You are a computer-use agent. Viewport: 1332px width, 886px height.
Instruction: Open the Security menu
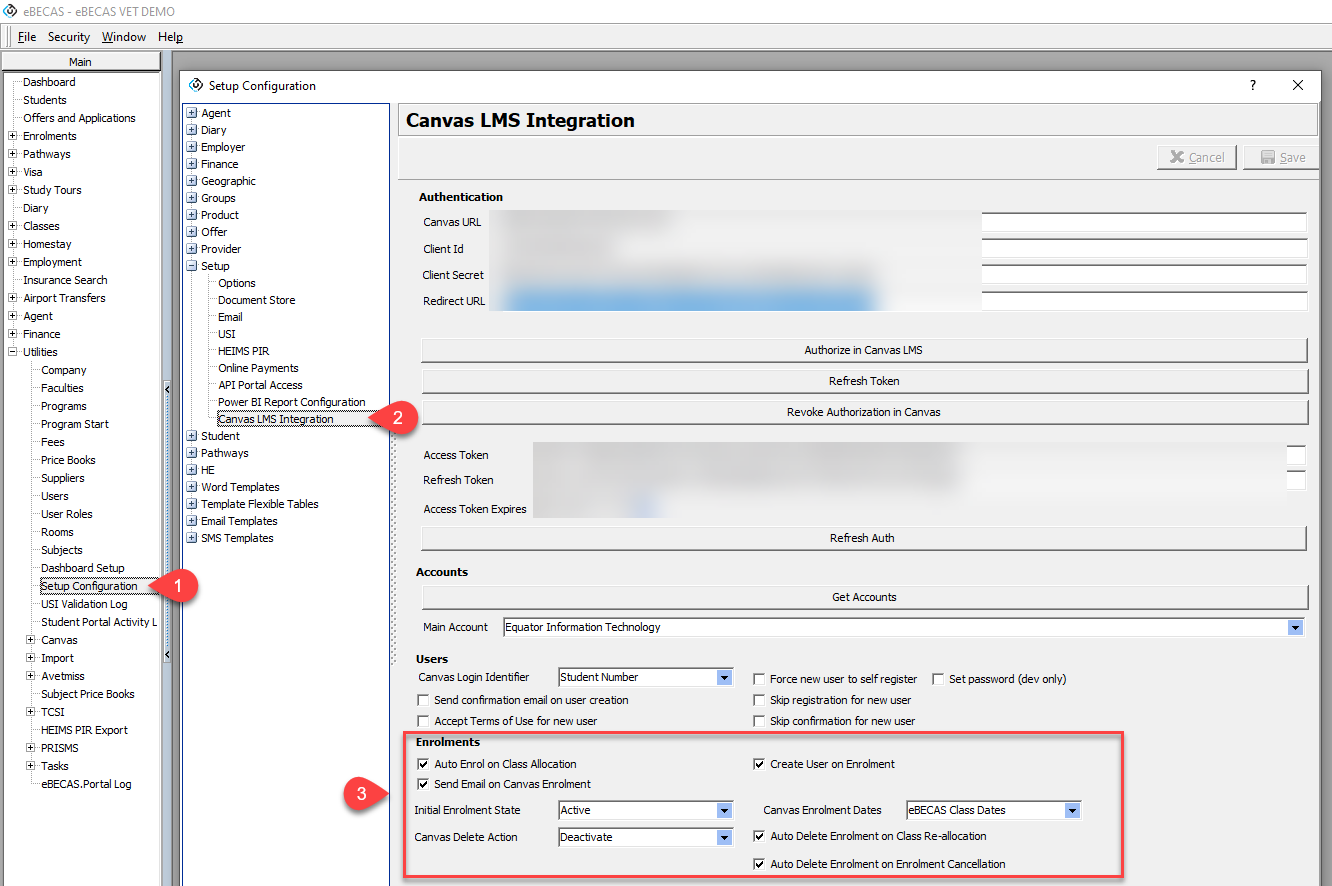click(69, 37)
